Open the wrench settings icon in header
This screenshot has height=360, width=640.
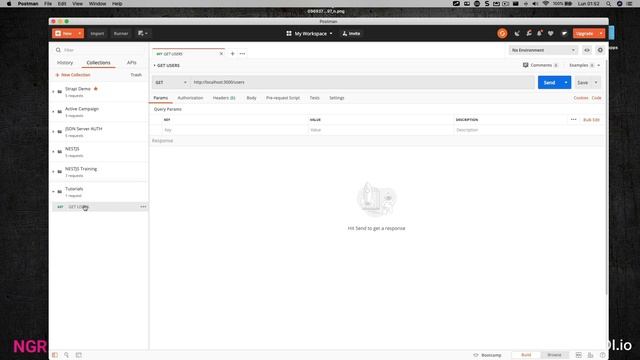(529, 33)
